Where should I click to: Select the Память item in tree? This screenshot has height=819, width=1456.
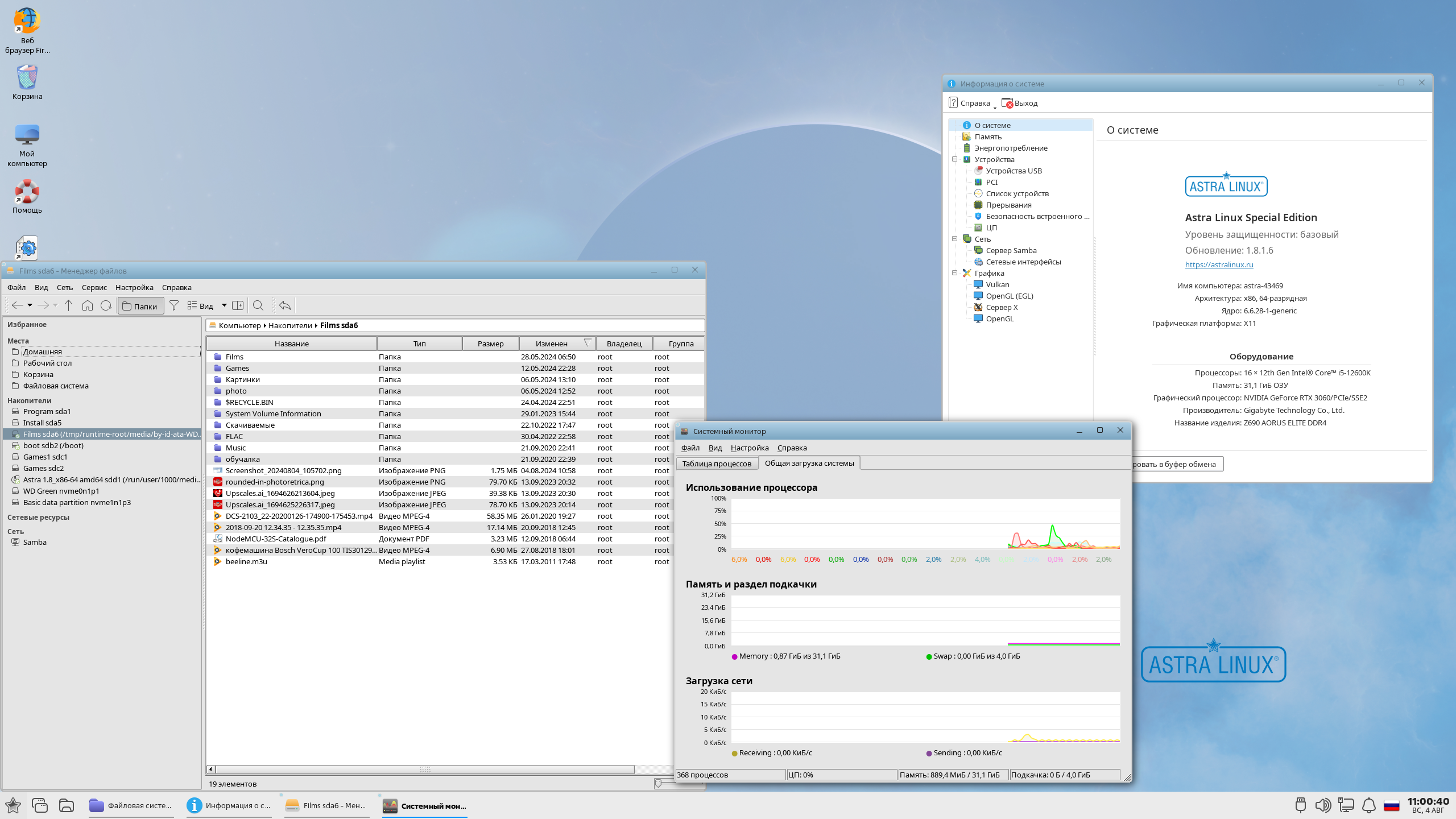(x=988, y=136)
